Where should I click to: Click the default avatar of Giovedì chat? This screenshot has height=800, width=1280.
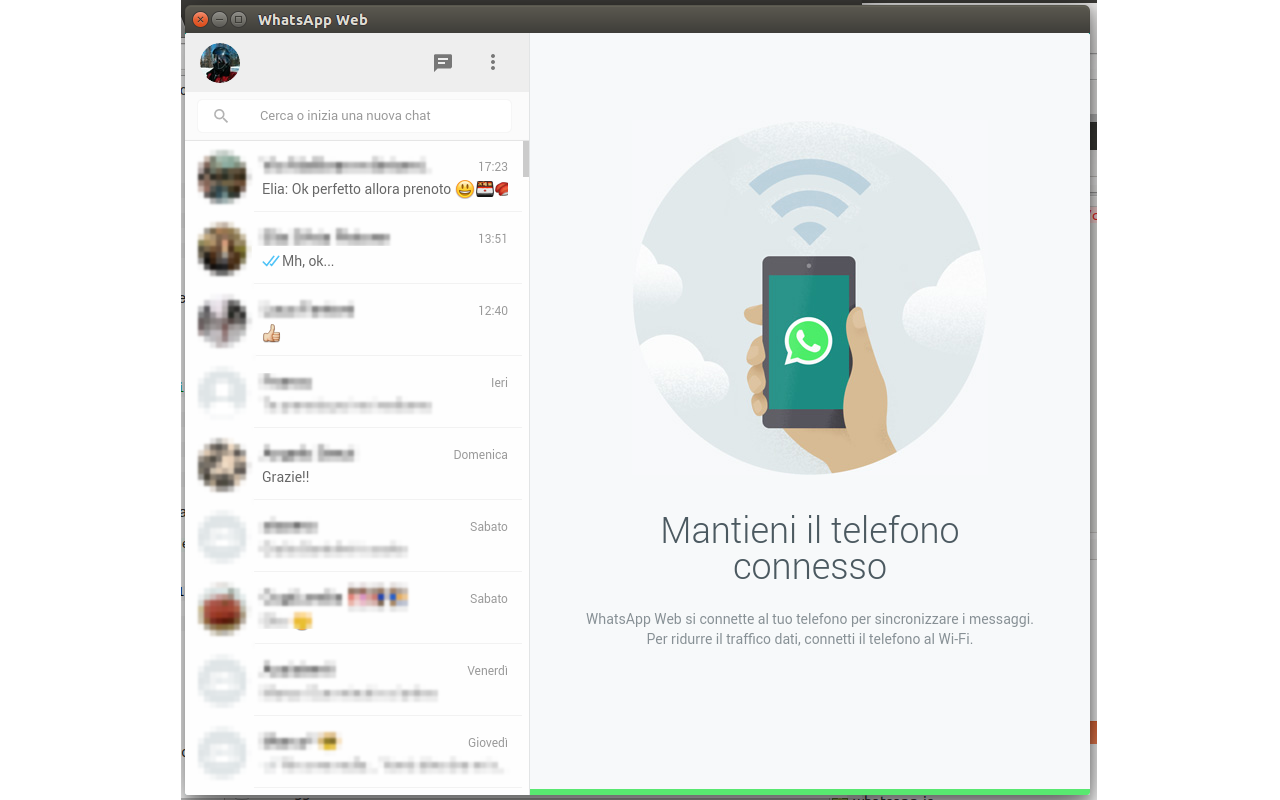coord(222,753)
